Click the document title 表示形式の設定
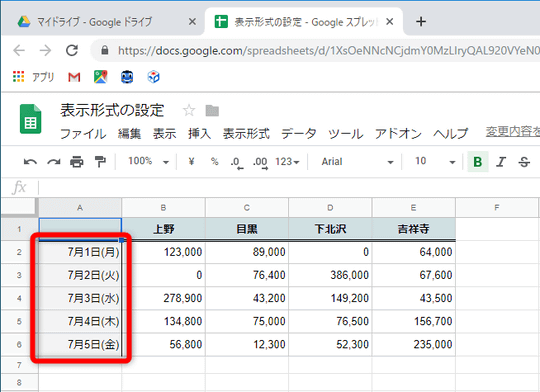The image size is (540, 392). [x=112, y=111]
